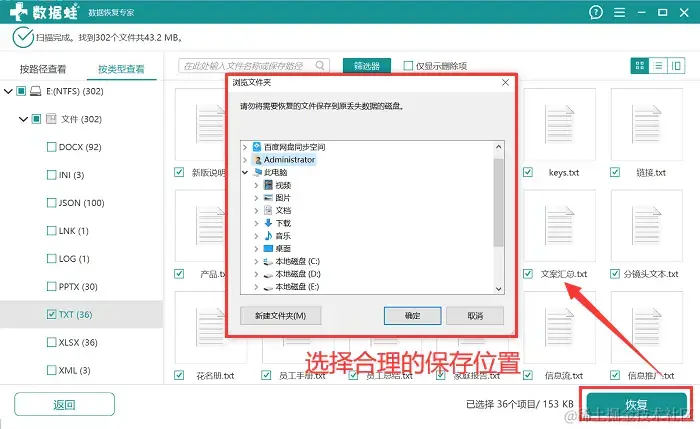The width and height of the screenshot is (700, 429).
Task: Open the hamburger menu in title bar
Action: coord(619,12)
